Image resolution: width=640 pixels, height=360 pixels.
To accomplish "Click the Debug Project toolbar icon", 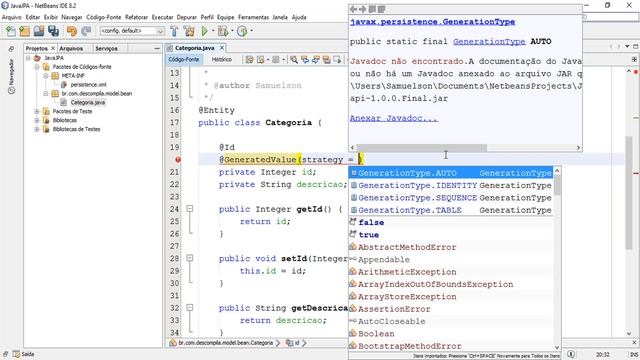I will (x=222, y=31).
